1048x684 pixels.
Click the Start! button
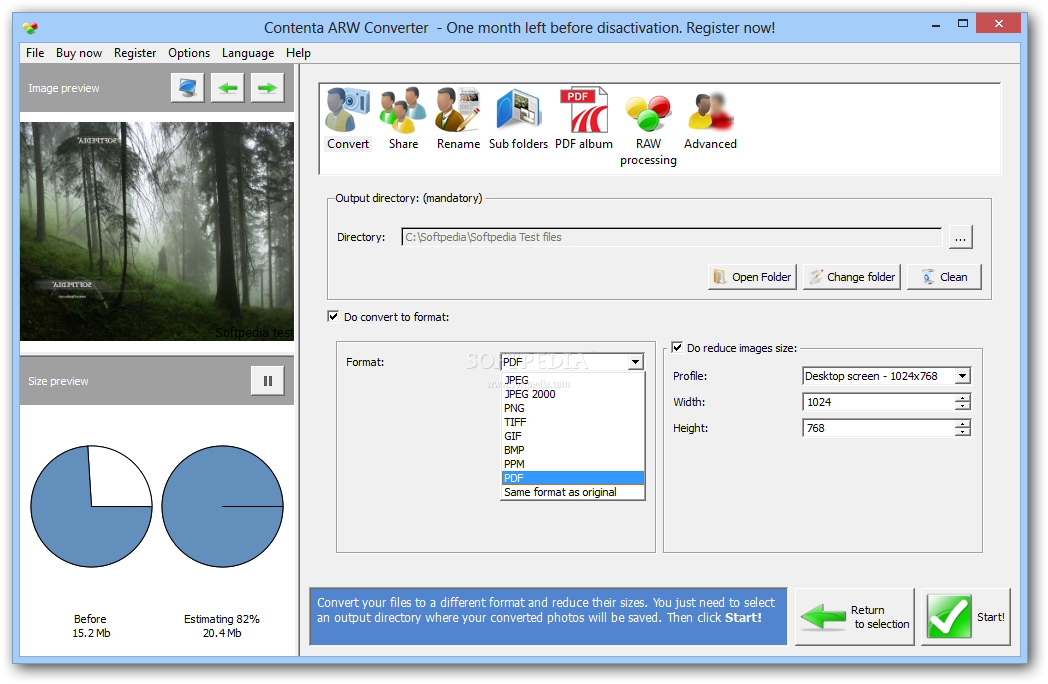[965, 616]
